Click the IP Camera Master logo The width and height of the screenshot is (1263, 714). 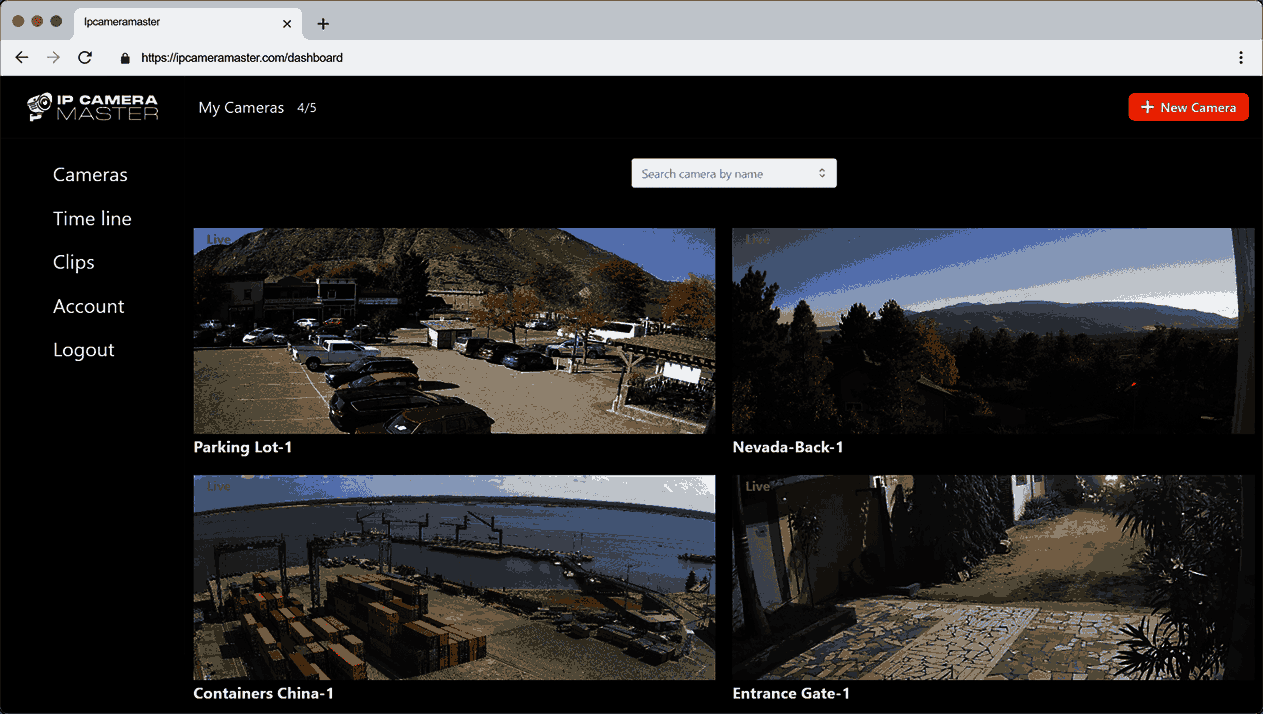[x=92, y=106]
